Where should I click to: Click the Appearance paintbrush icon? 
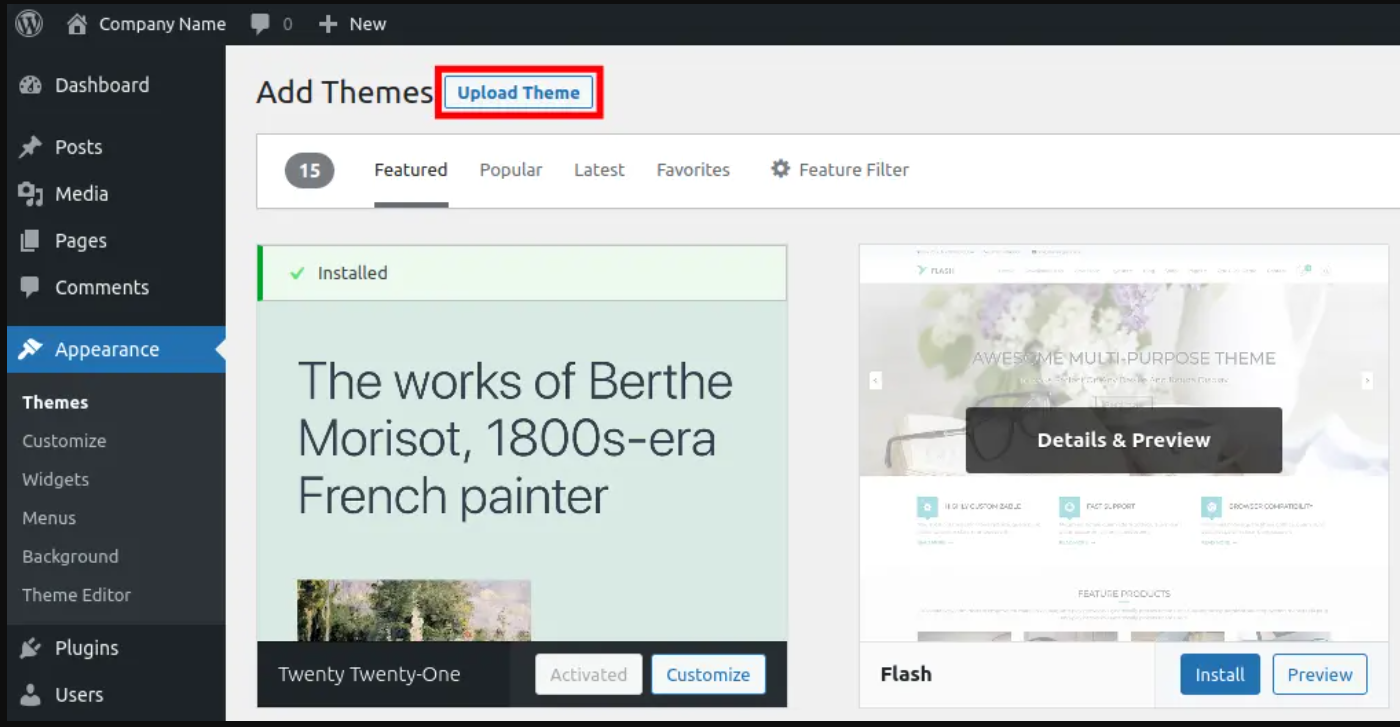pos(30,349)
